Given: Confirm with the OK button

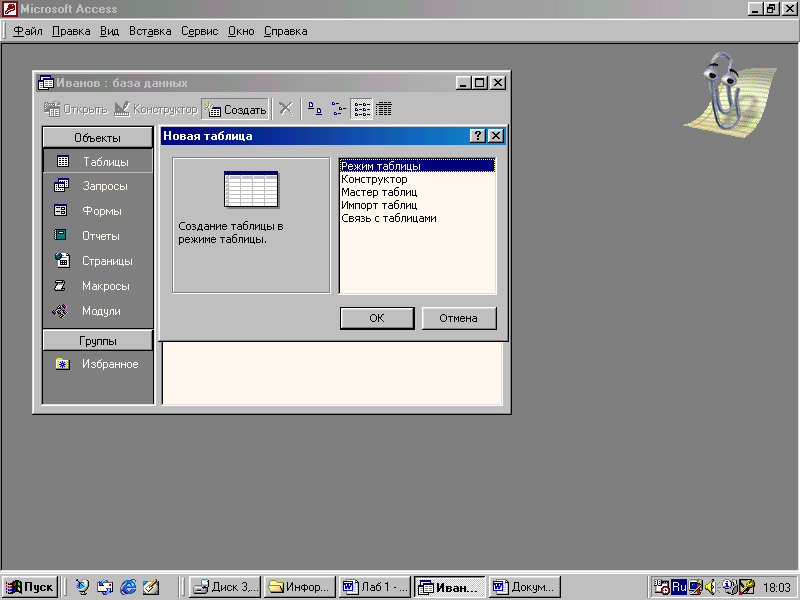Looking at the screenshot, I should coord(377,318).
